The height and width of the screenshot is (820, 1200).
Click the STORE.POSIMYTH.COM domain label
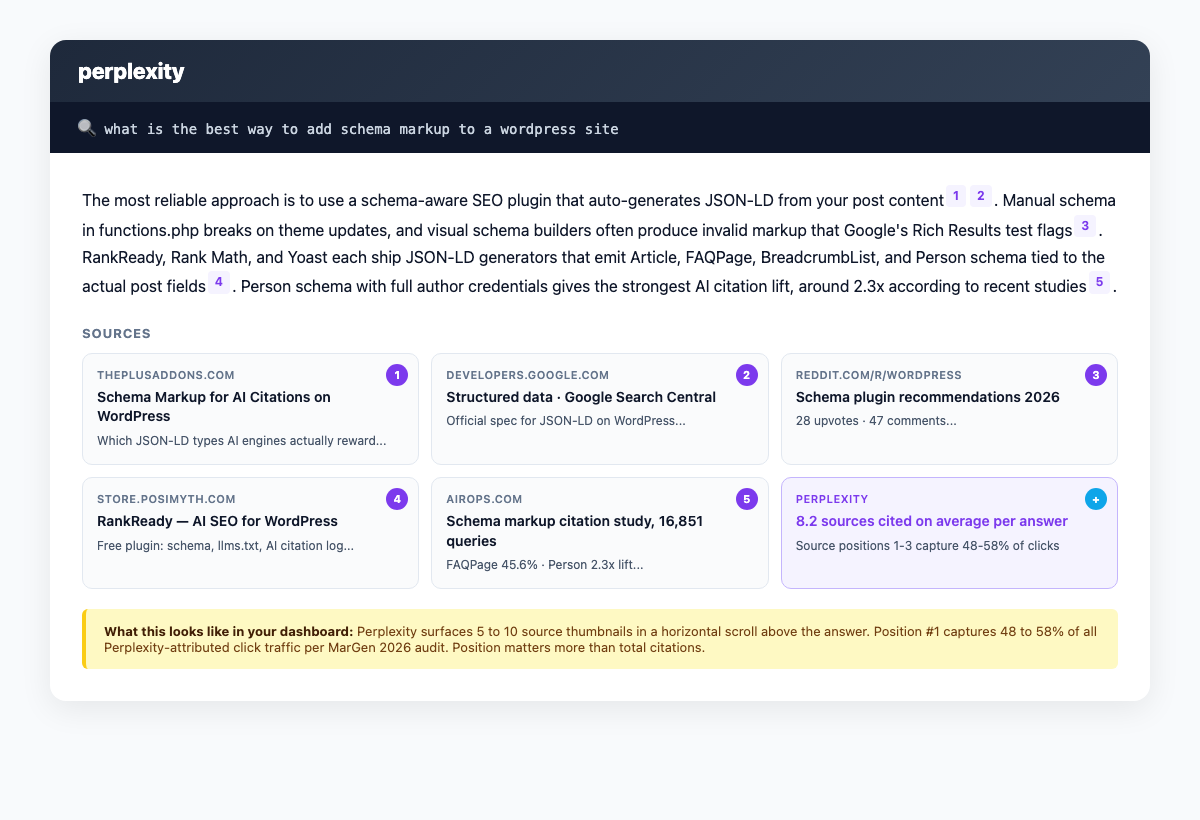(x=166, y=499)
